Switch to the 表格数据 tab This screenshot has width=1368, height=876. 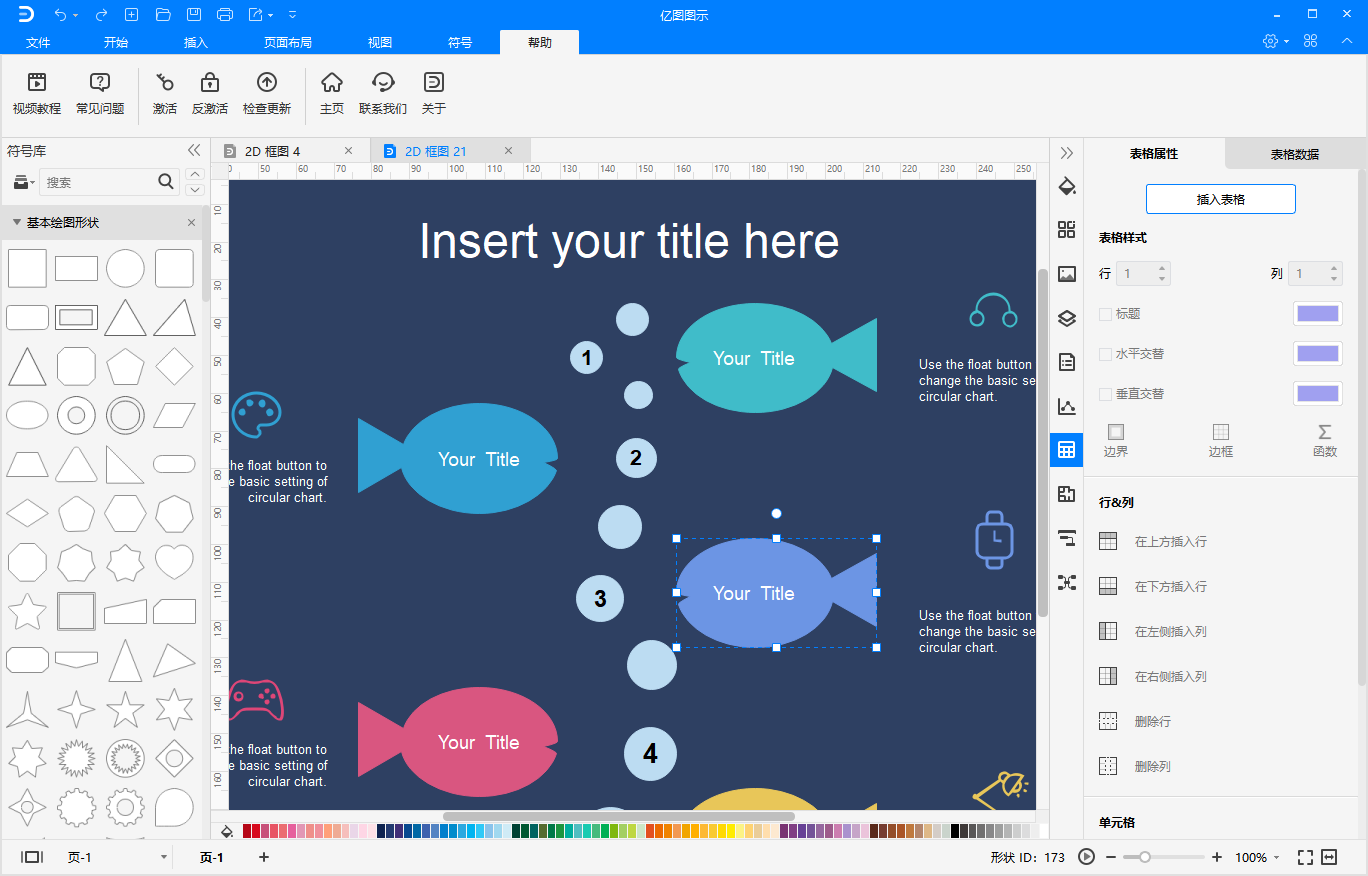[x=1294, y=154]
